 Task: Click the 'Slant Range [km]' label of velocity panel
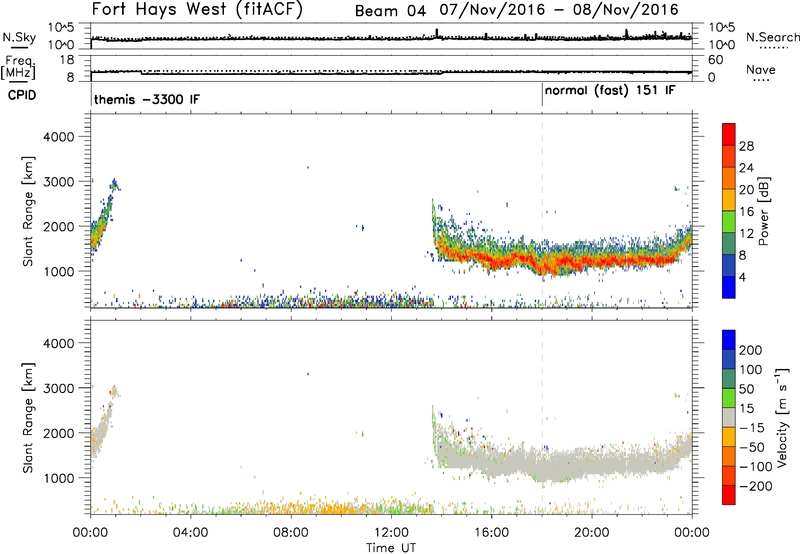[28, 417]
